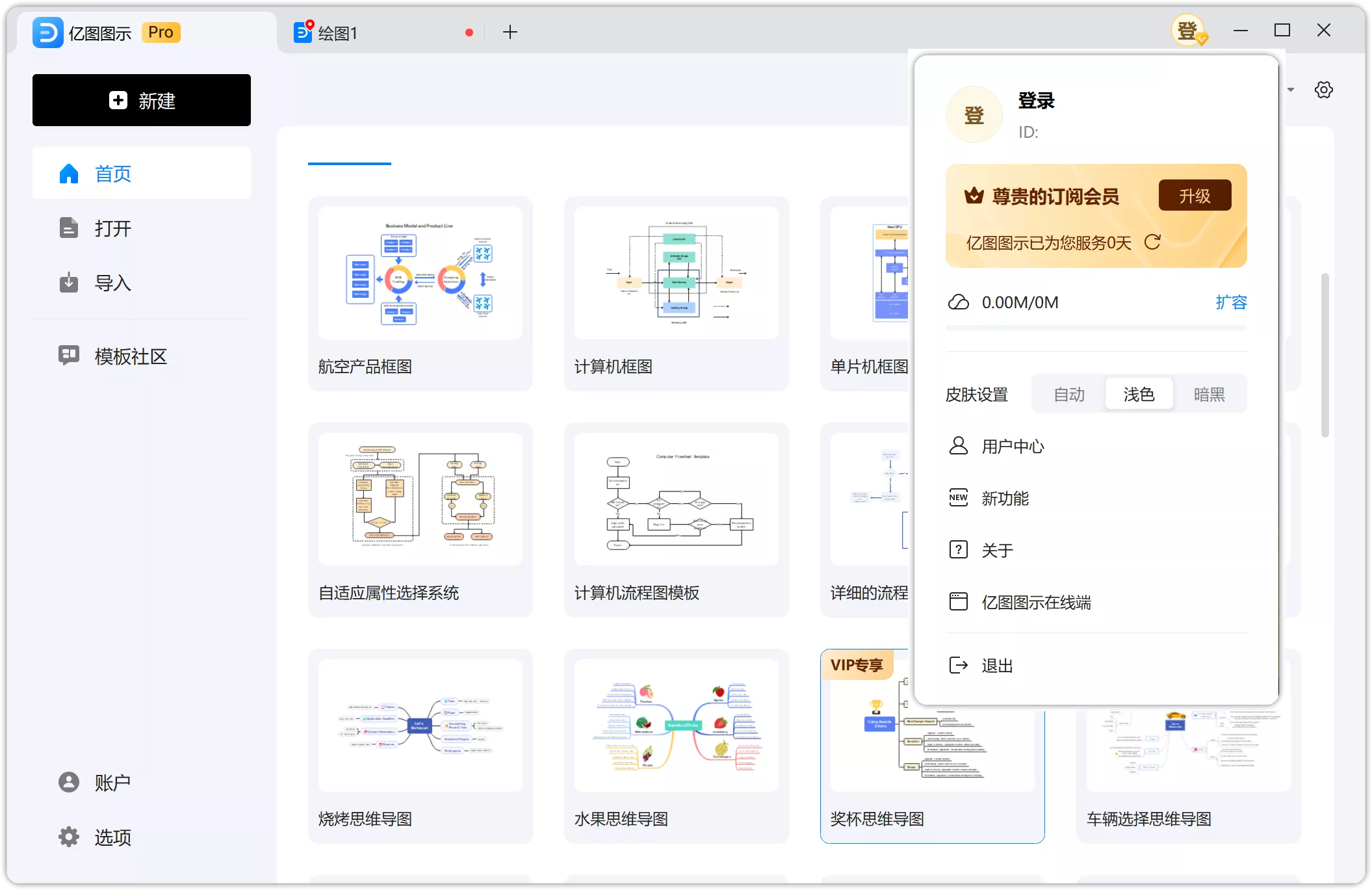The width and height of the screenshot is (1372, 890).
Task: Open the 计算机框图 template thumbnail
Action: 676,273
